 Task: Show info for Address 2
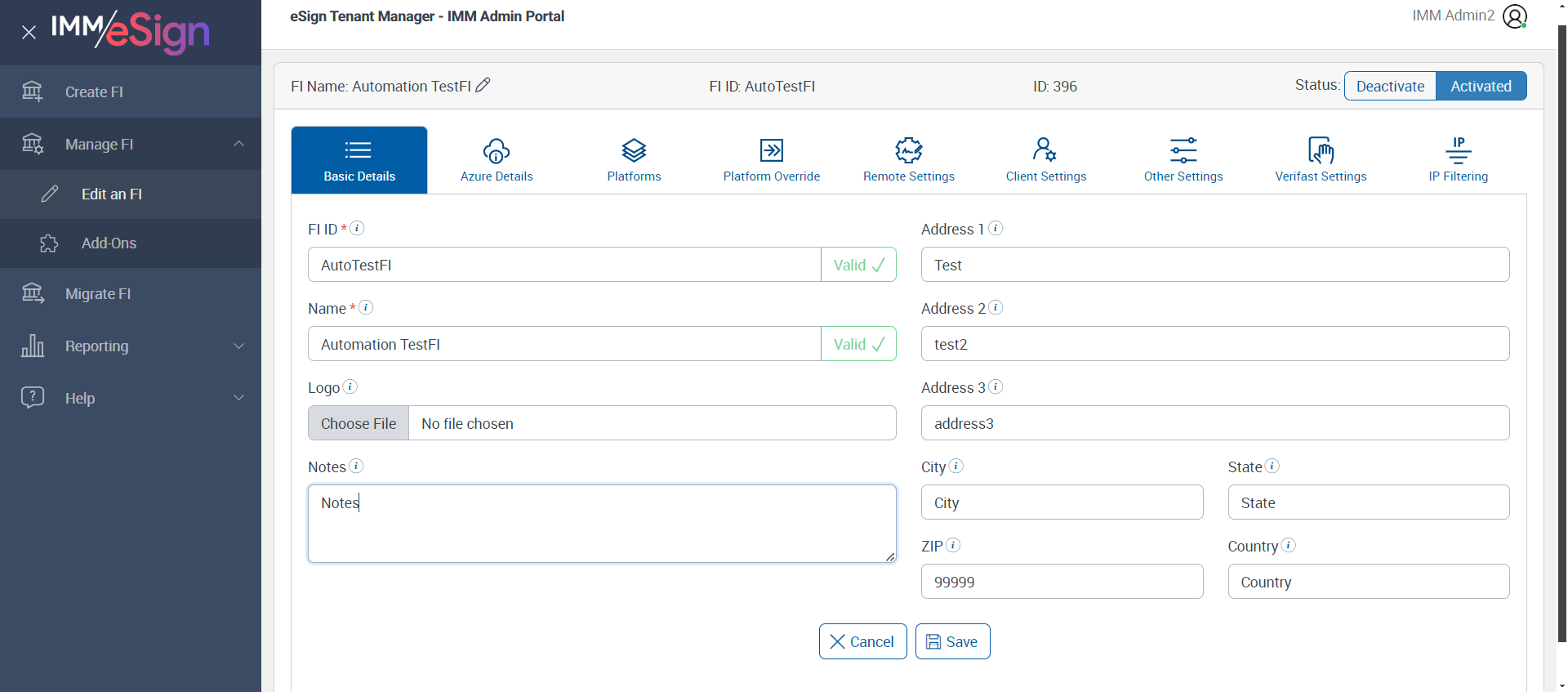(x=996, y=307)
